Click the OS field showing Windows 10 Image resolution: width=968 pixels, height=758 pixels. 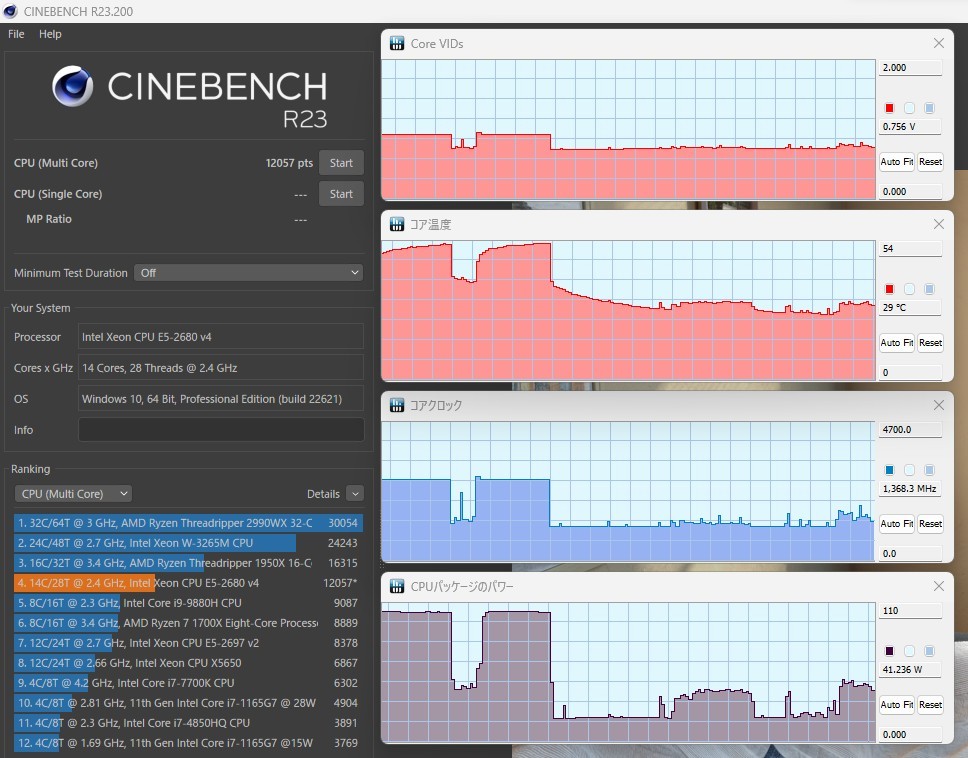click(x=221, y=399)
